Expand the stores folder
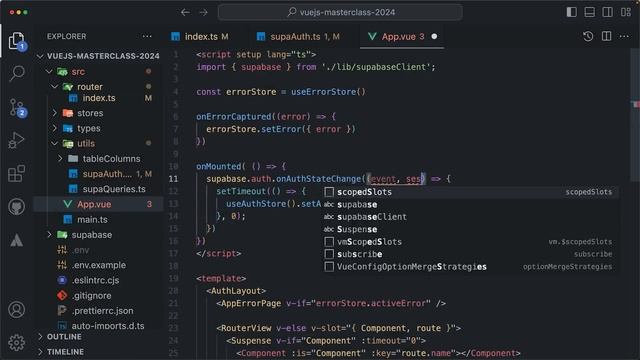Screen dimensions: 640x360 point(98,113)
